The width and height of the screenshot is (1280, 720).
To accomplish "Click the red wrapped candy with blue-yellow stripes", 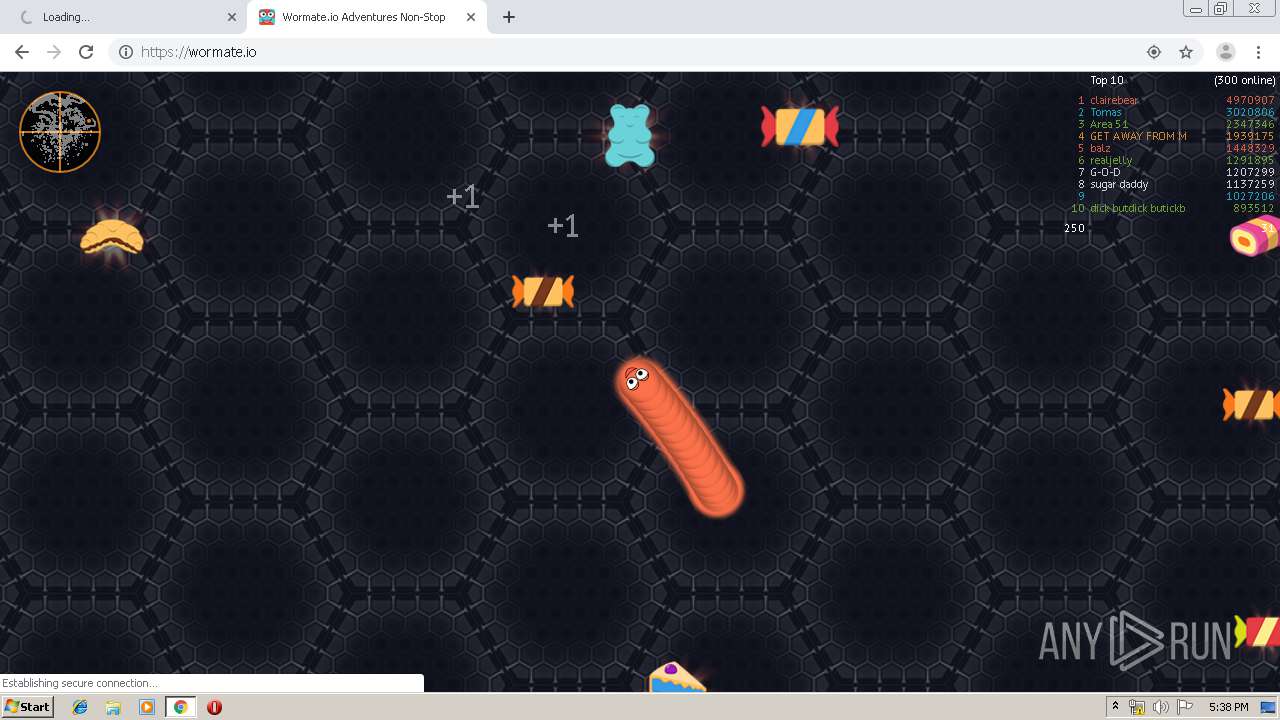I will pyautogui.click(x=799, y=127).
